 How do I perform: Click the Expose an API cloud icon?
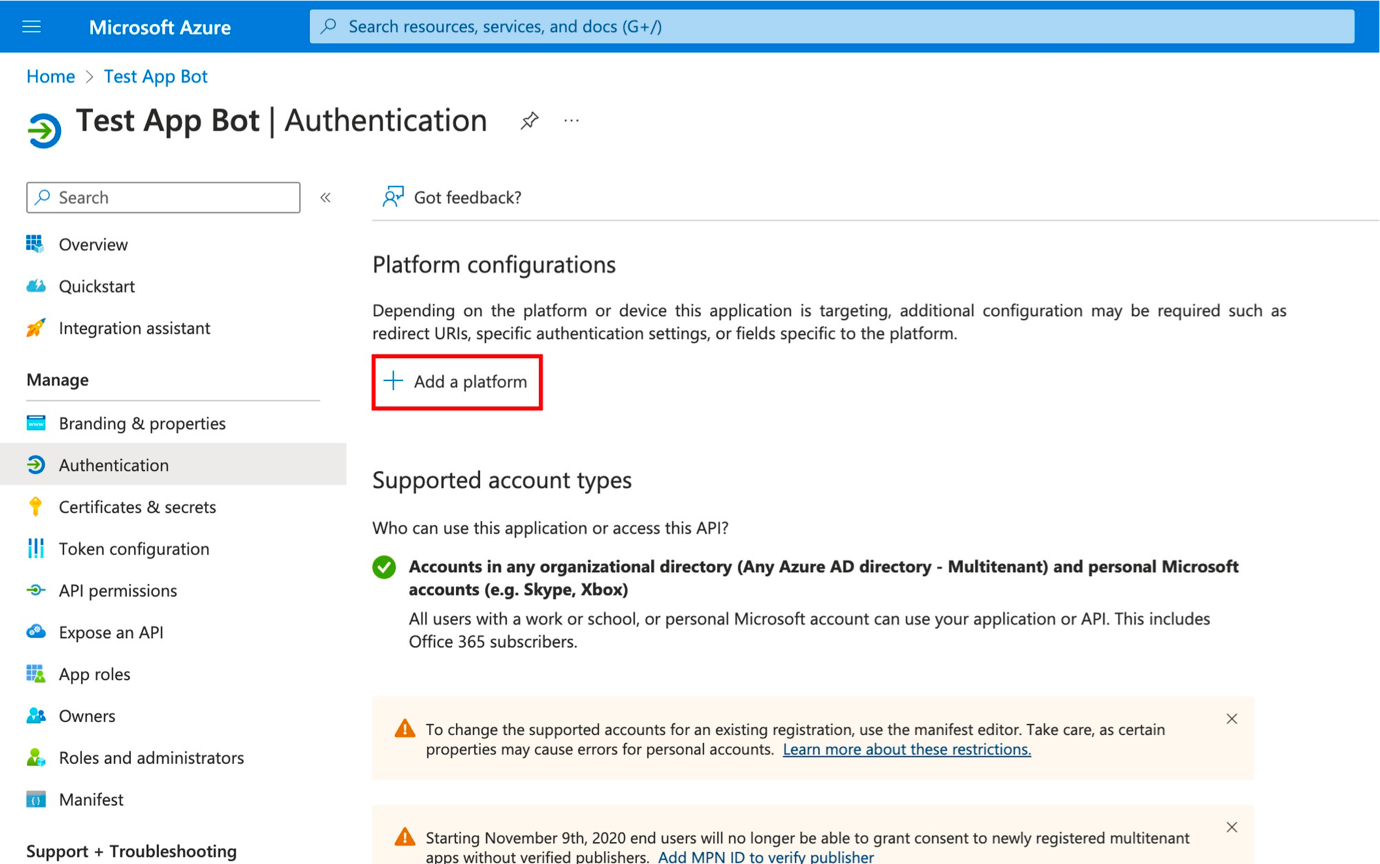[x=36, y=632]
